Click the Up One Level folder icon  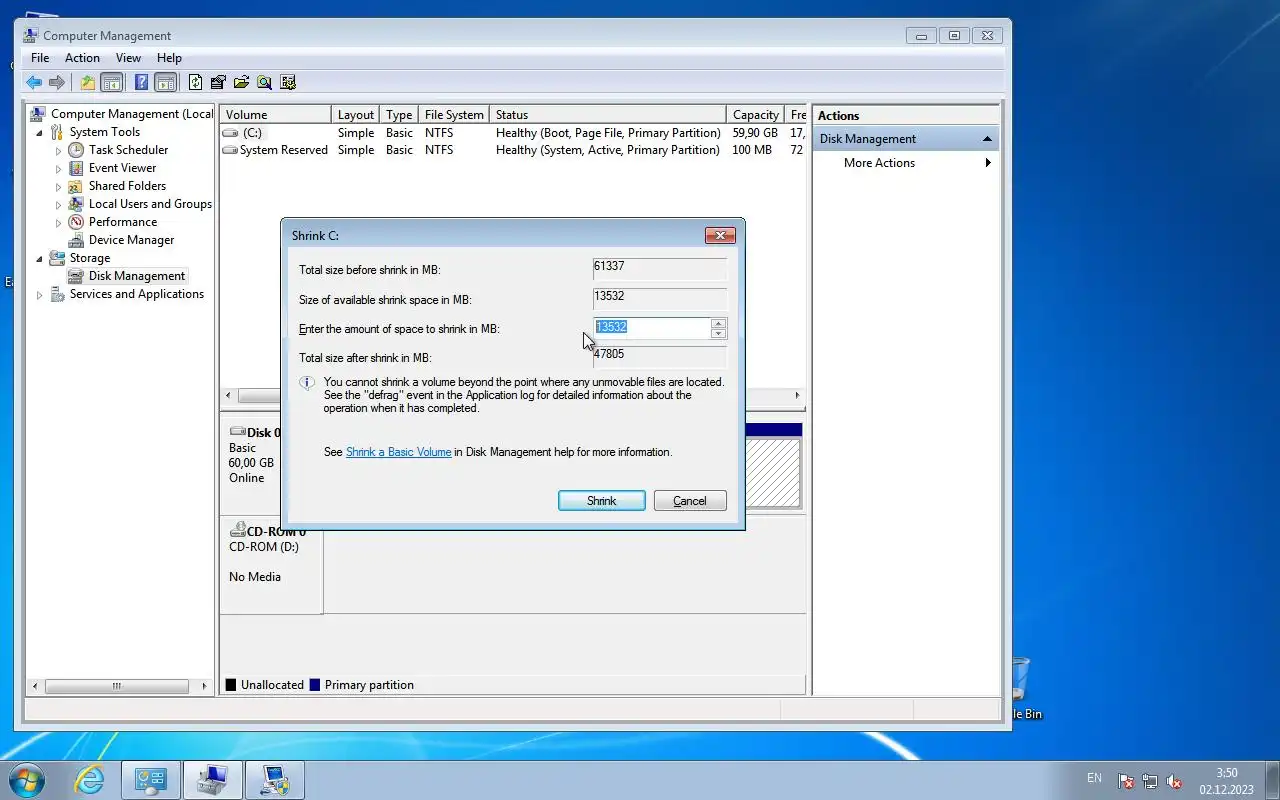[x=88, y=83]
